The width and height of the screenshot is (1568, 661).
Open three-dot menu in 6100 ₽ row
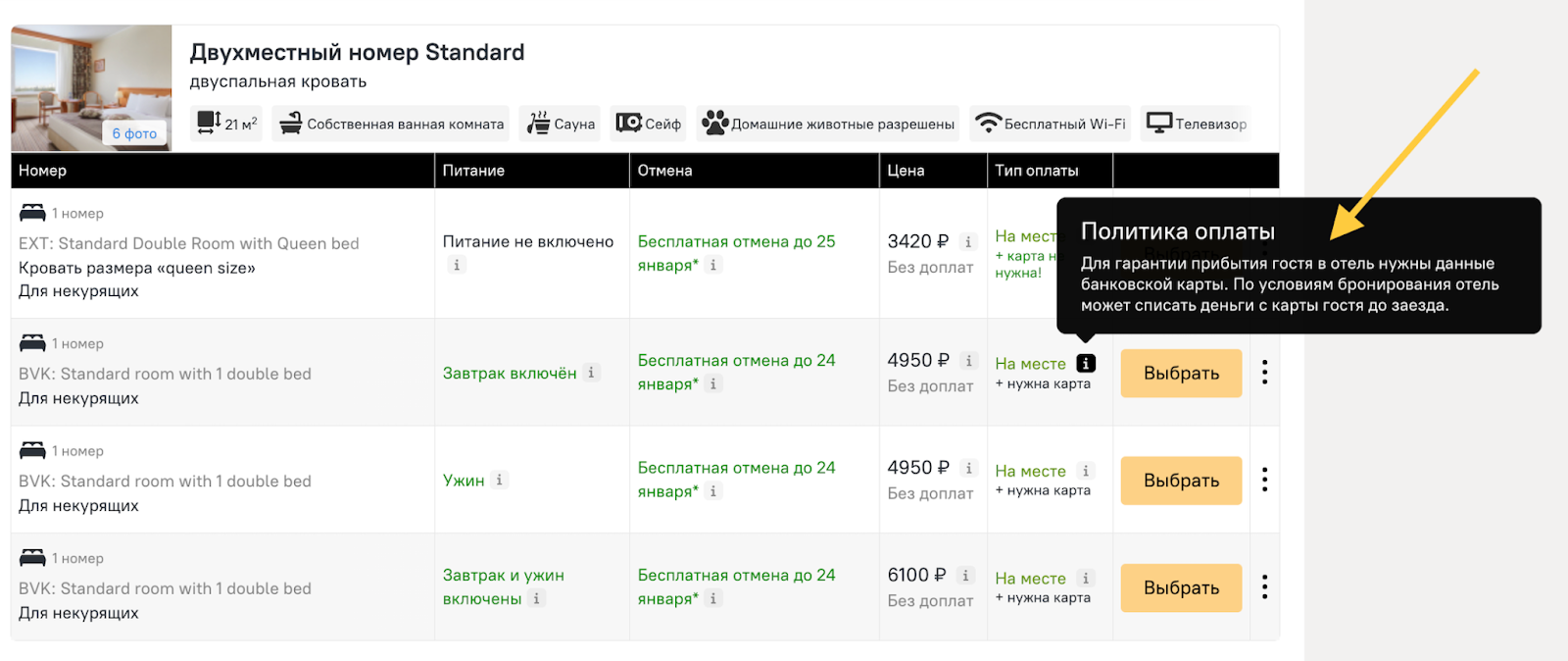tap(1265, 587)
